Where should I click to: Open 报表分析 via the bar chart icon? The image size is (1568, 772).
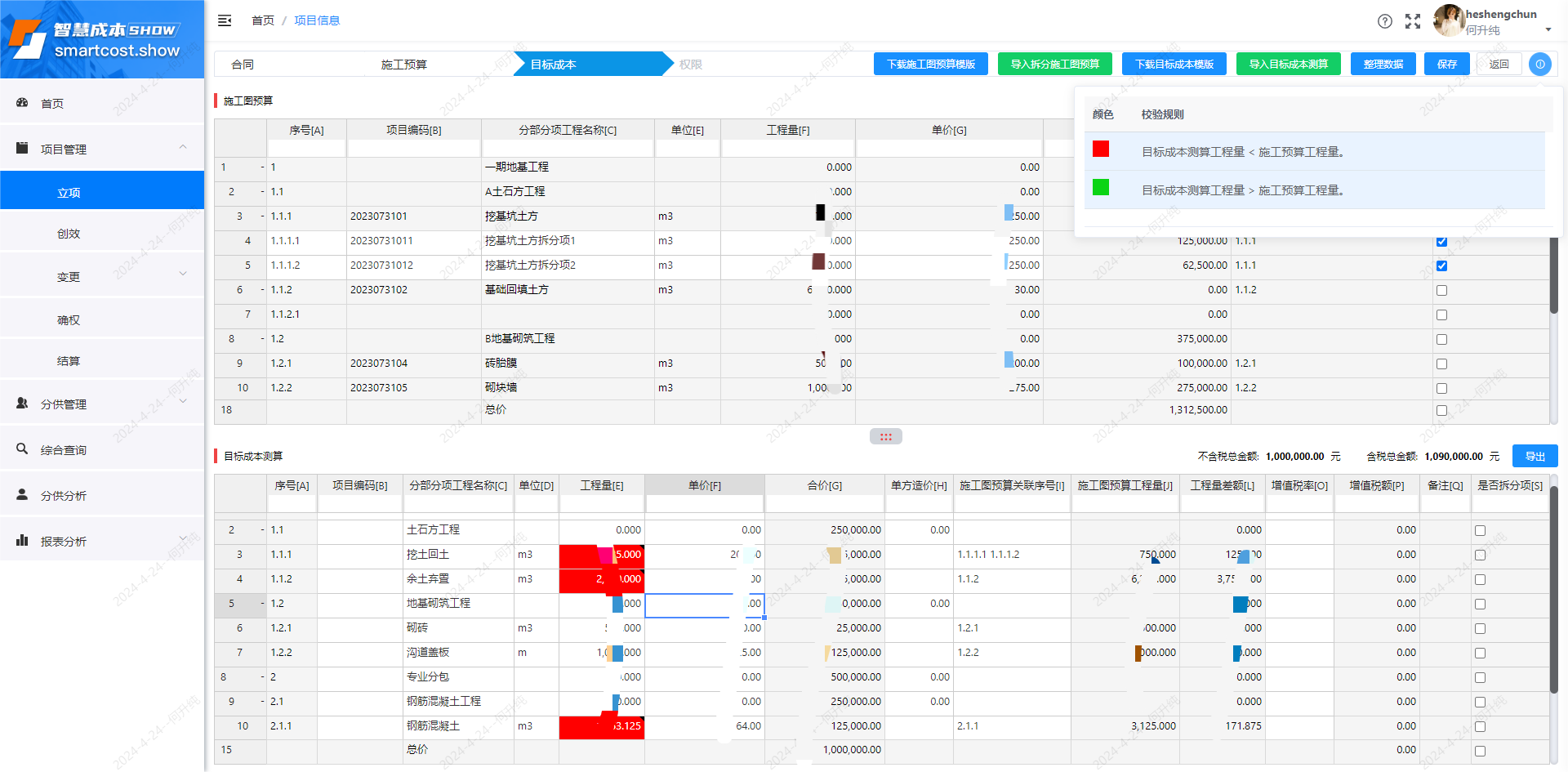21,540
